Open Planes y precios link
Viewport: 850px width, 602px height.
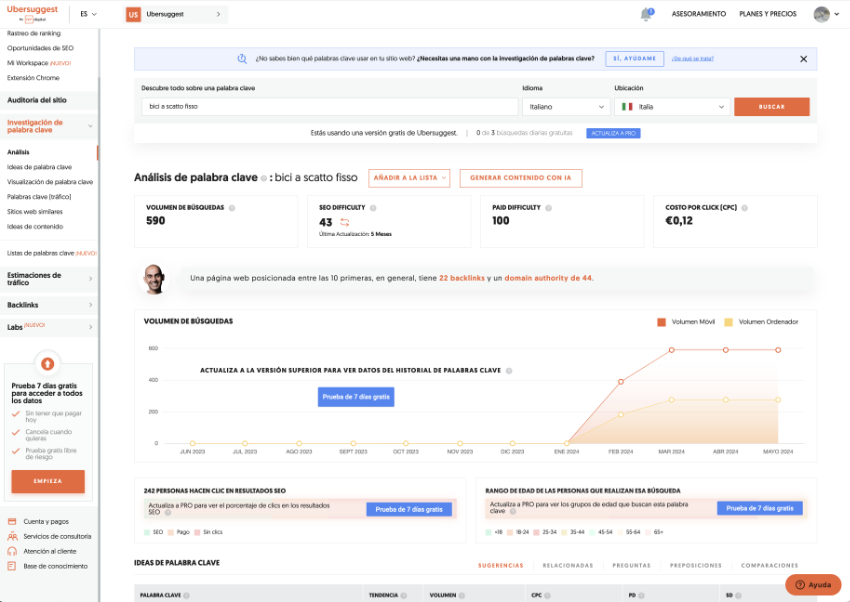768,14
